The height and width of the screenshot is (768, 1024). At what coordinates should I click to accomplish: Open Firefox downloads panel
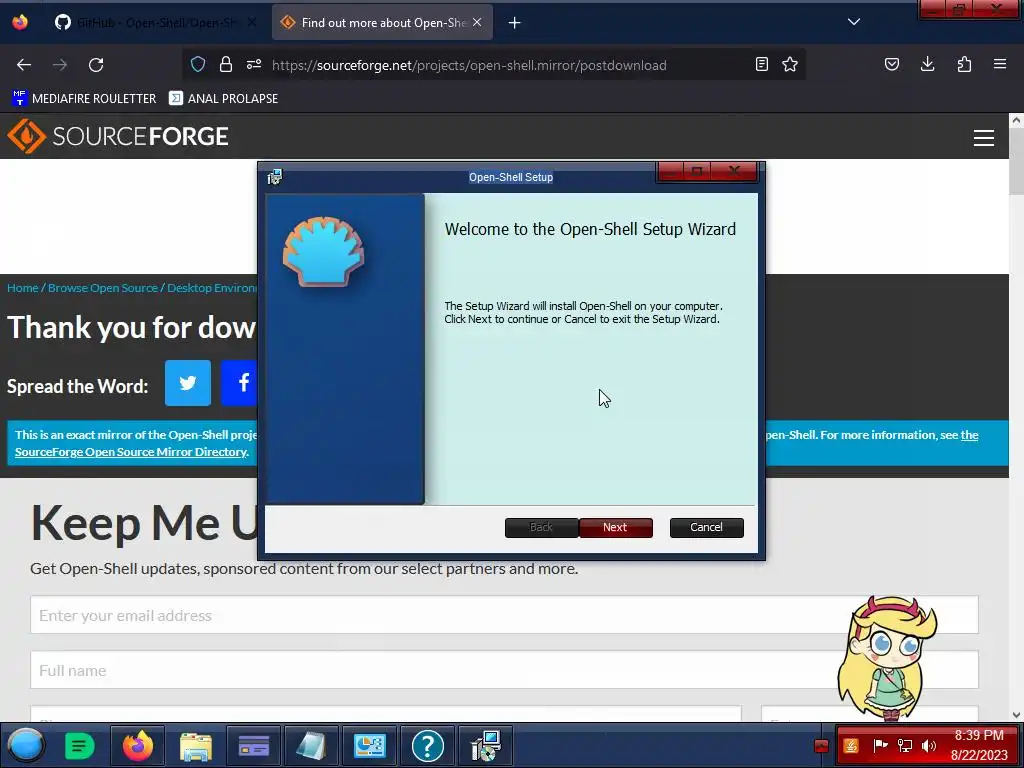pyautogui.click(x=927, y=65)
